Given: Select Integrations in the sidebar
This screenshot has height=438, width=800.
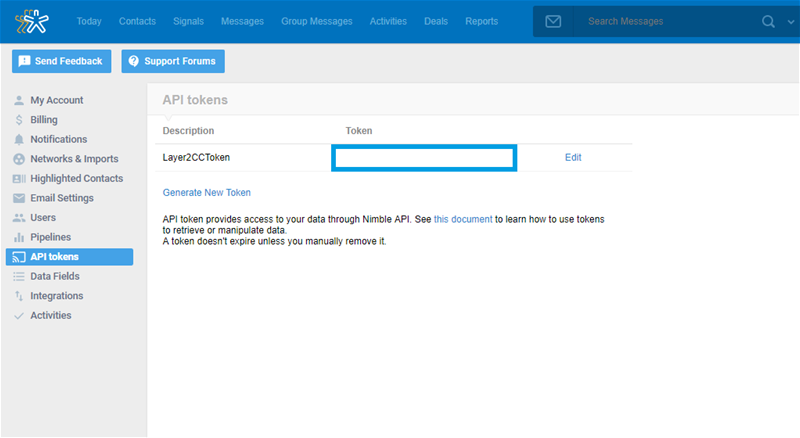Looking at the screenshot, I should 56,296.
